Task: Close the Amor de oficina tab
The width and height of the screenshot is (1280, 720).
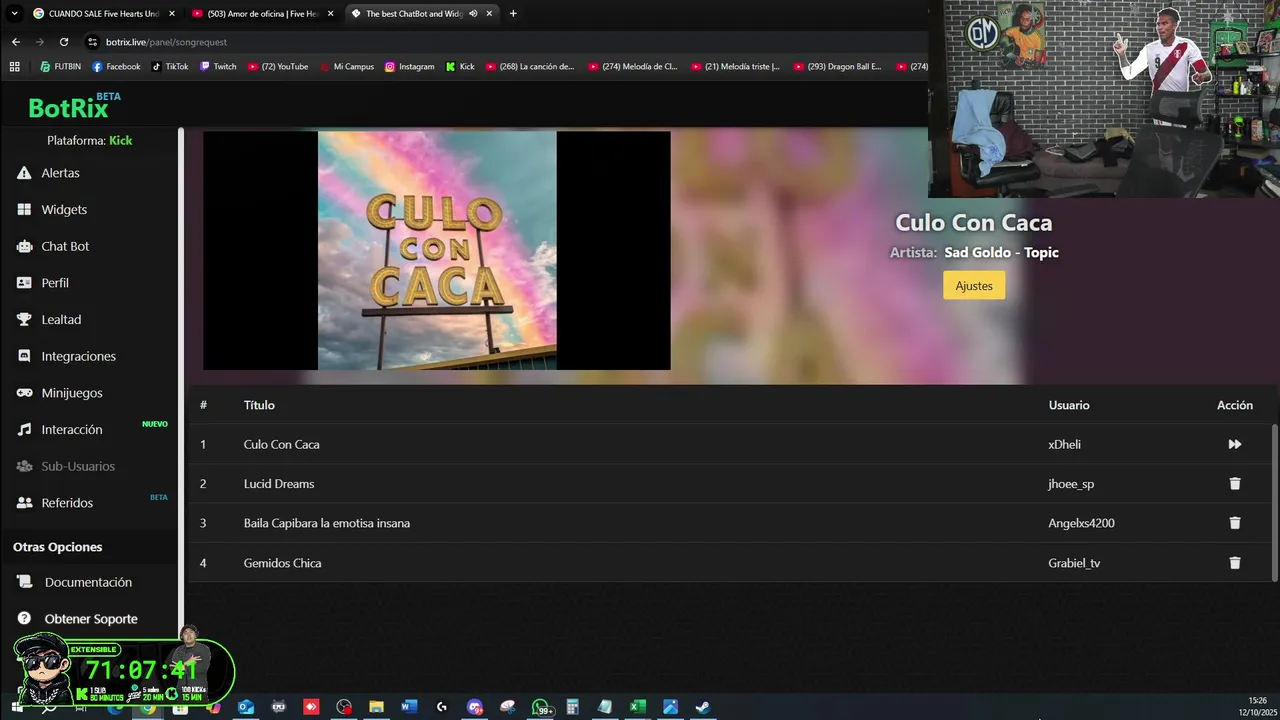Action: [x=331, y=14]
